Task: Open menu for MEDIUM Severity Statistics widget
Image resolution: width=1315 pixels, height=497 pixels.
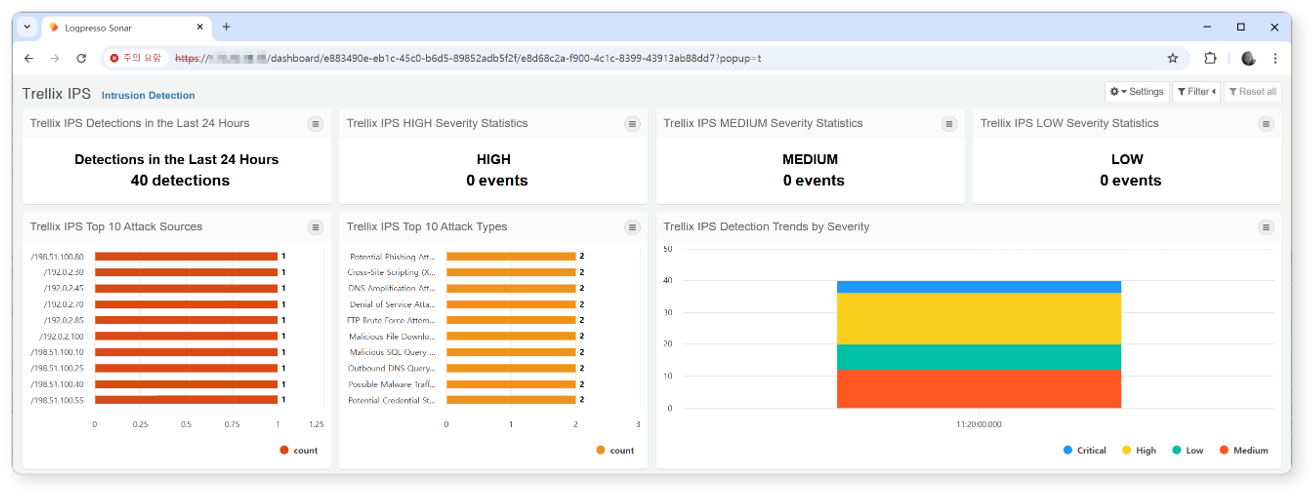Action: pyautogui.click(x=949, y=124)
